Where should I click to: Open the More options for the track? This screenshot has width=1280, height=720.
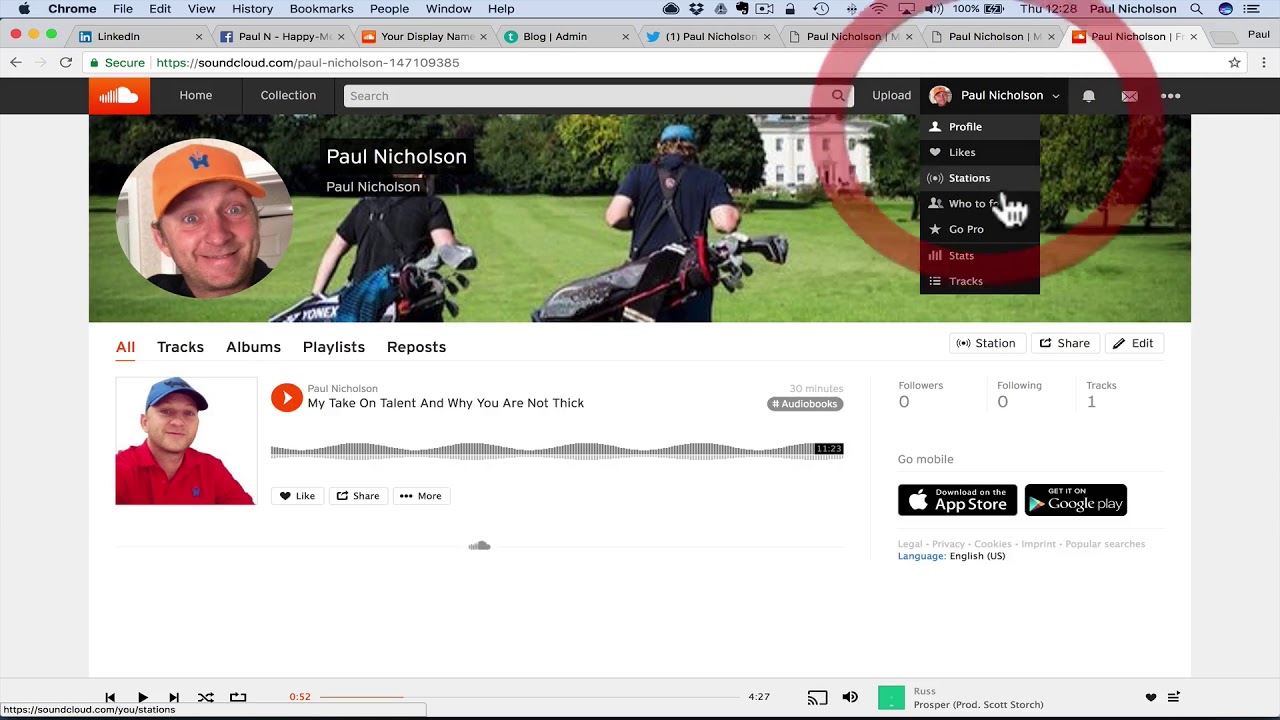420,496
